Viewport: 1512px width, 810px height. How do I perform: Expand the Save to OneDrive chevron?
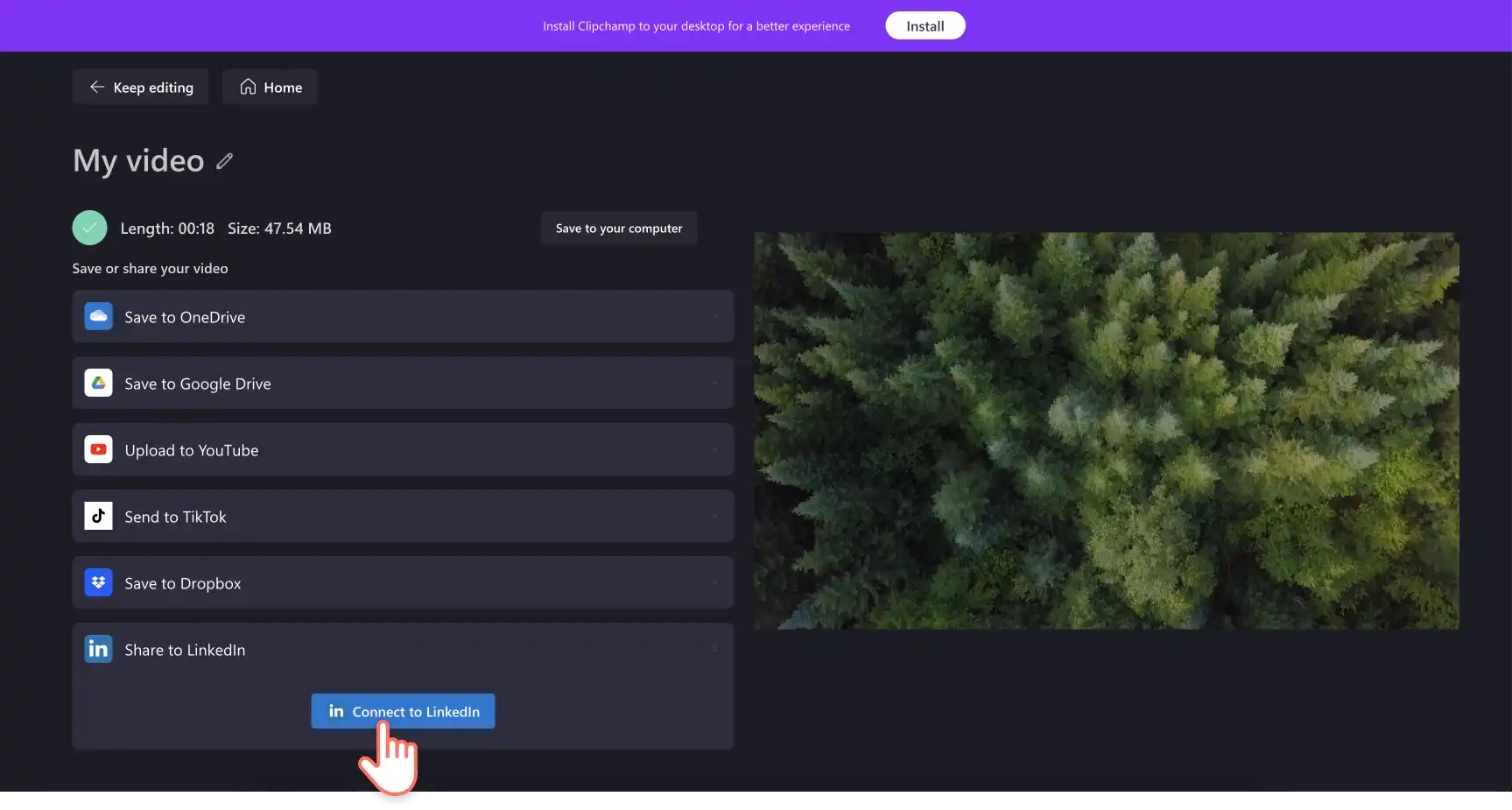[x=714, y=317]
